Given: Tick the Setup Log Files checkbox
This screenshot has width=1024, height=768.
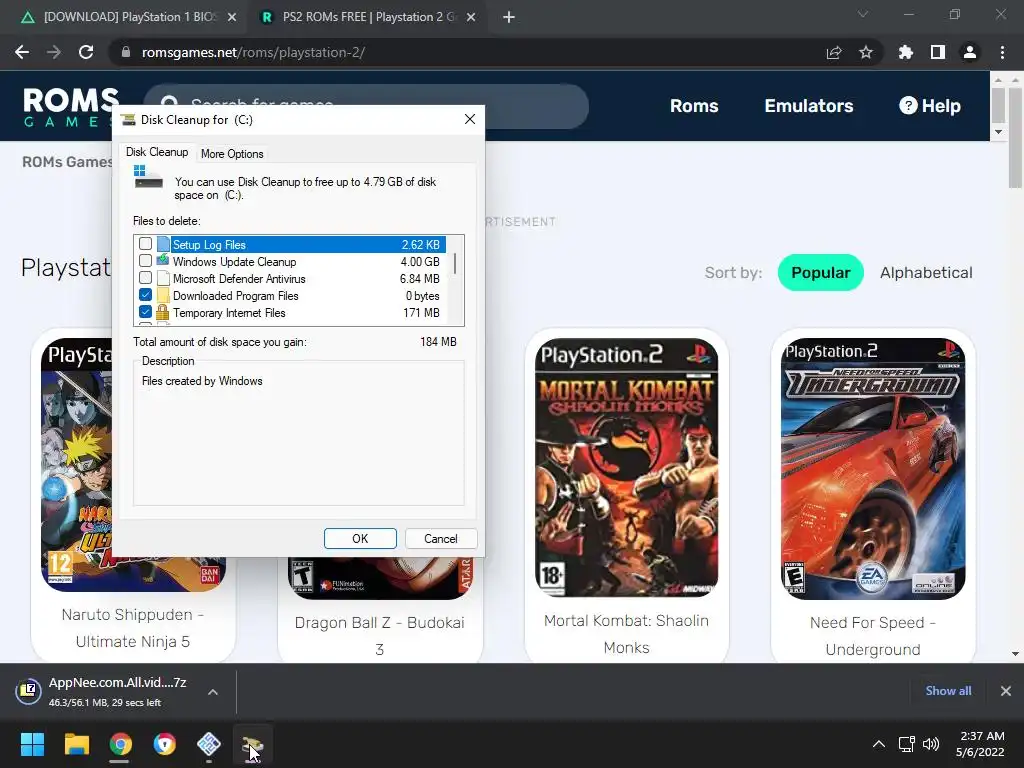Looking at the screenshot, I should click(146, 244).
